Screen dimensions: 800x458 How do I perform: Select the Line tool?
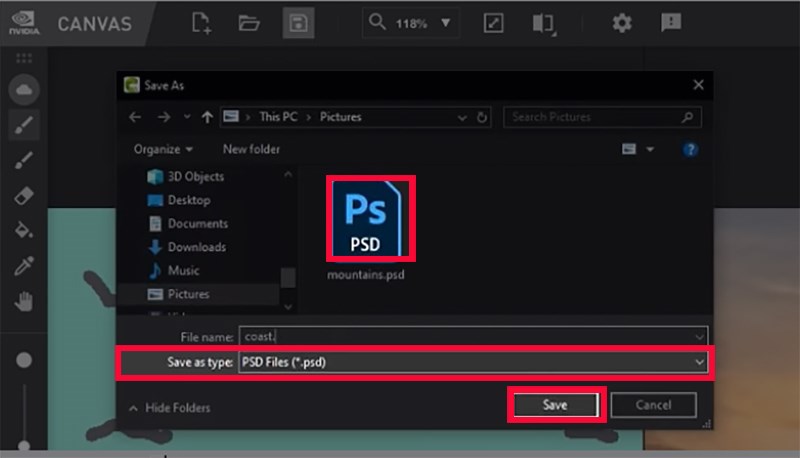pos(24,160)
